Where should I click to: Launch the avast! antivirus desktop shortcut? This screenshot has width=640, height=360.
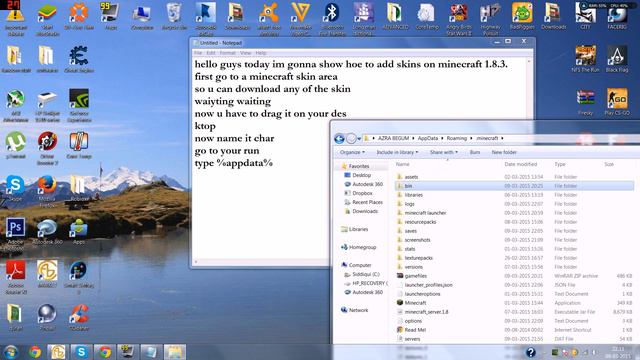269,17
